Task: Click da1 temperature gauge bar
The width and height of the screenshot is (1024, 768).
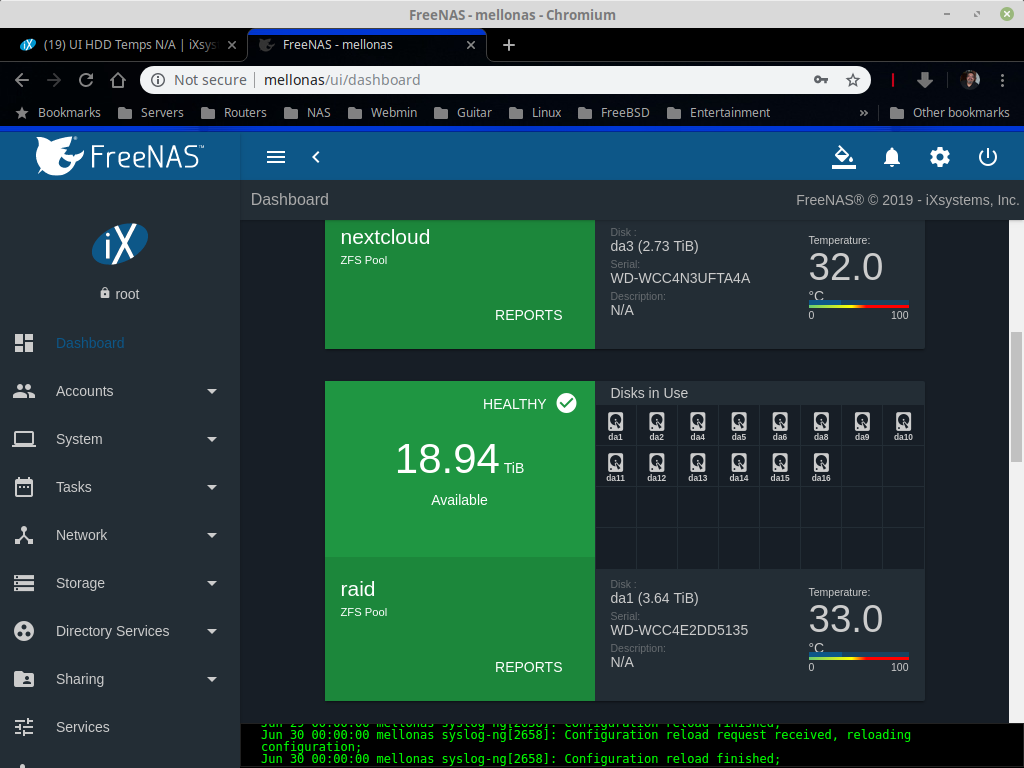Action: pos(859,656)
